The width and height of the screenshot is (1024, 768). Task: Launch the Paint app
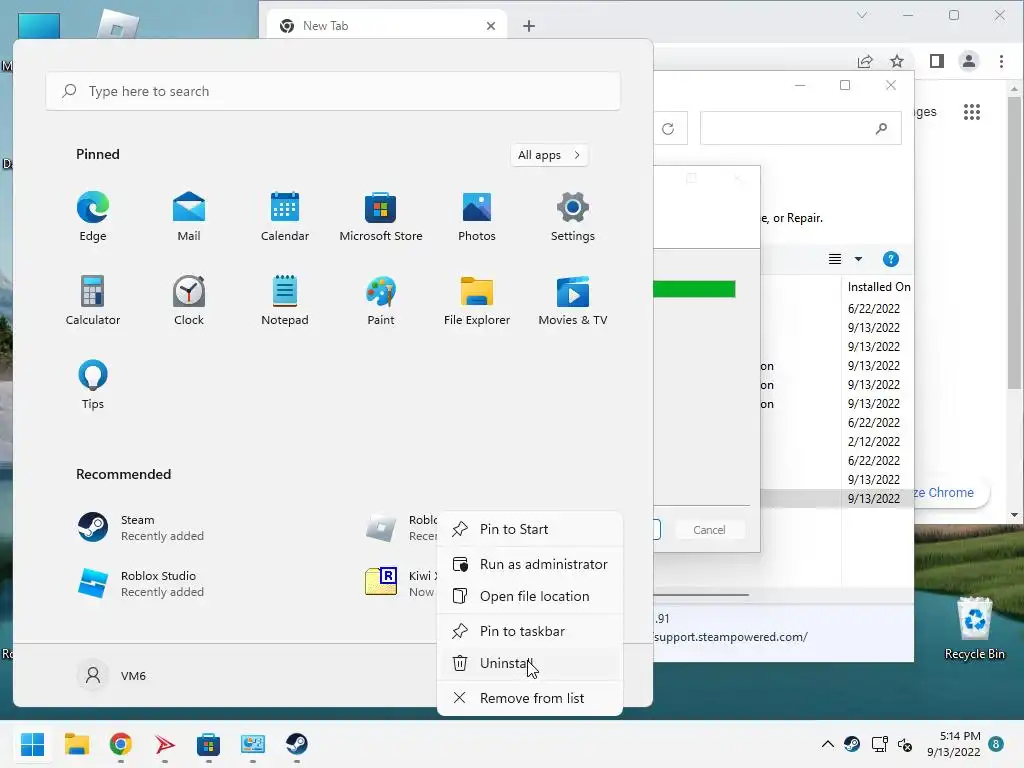point(381,300)
